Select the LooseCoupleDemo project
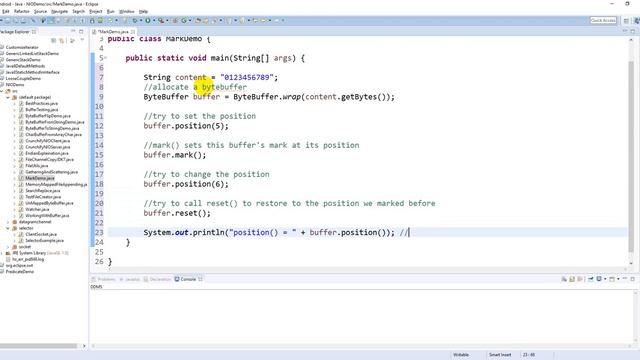 [x=23, y=78]
